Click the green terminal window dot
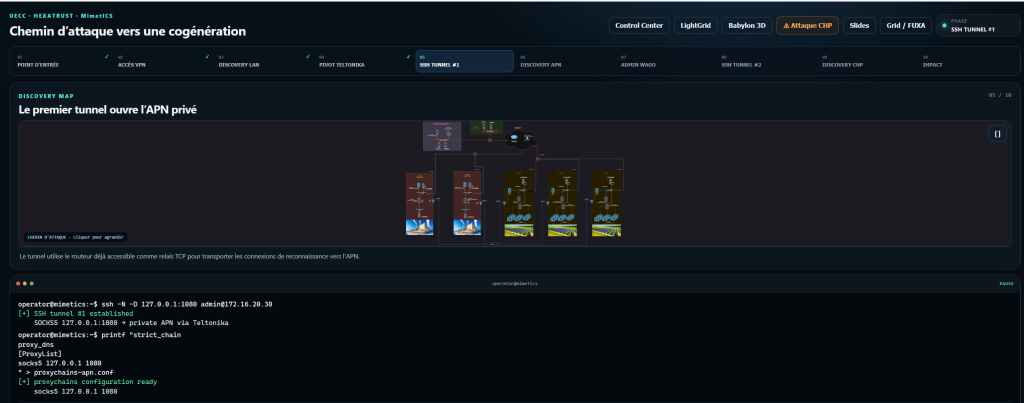 31,283
